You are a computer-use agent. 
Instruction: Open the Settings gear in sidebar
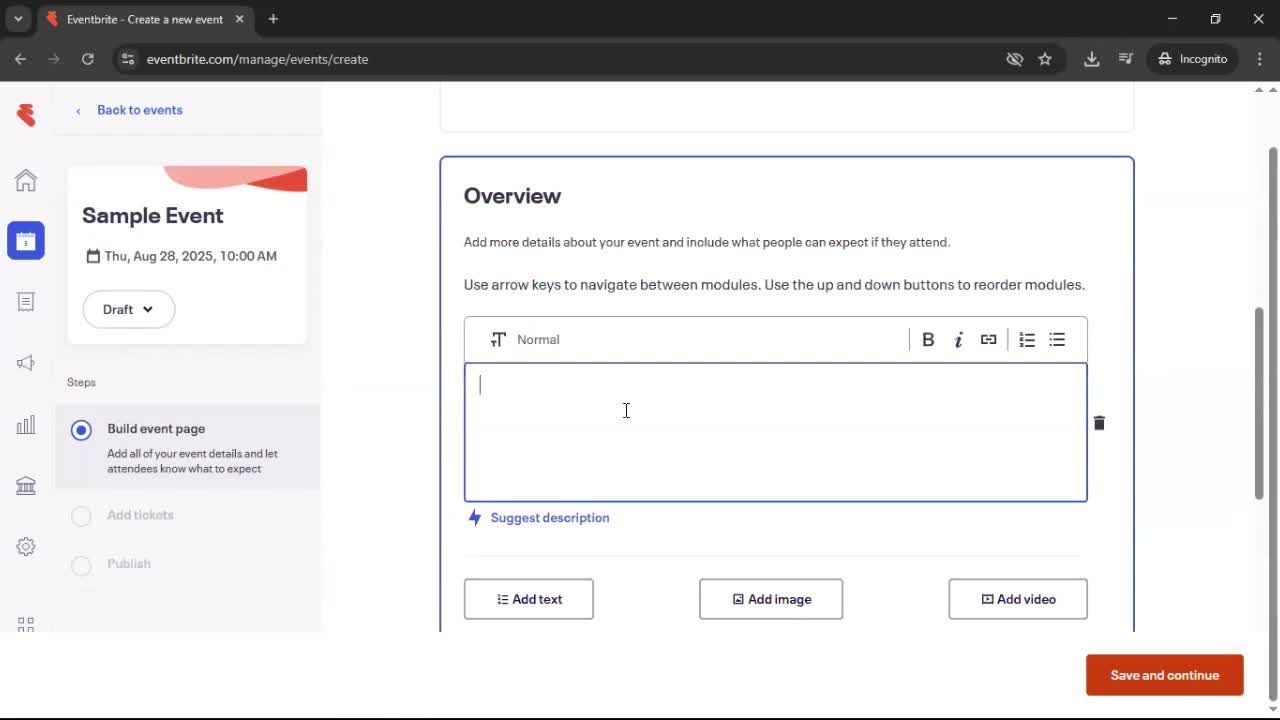pyautogui.click(x=26, y=547)
